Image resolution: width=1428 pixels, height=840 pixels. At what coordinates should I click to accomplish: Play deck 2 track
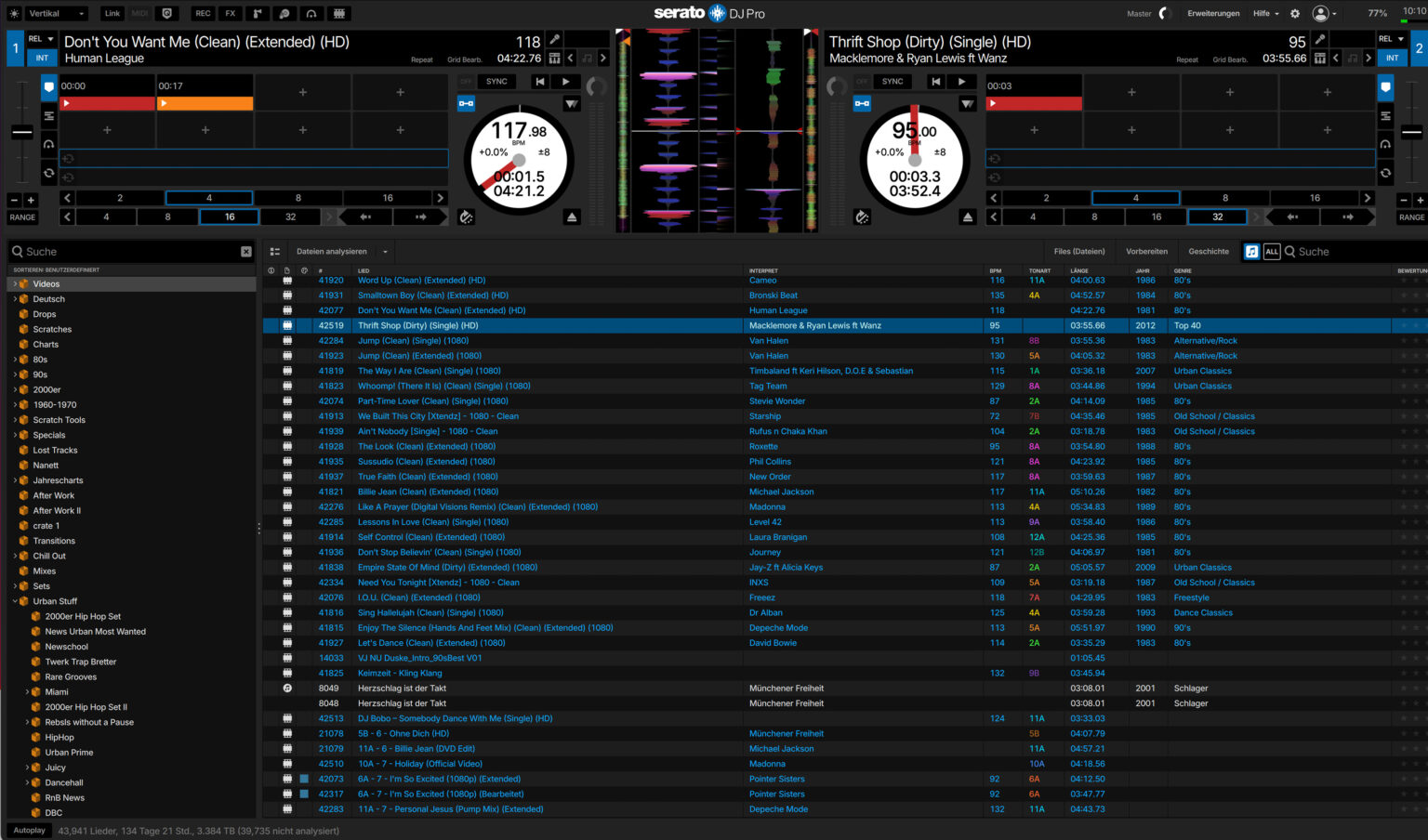[x=961, y=82]
